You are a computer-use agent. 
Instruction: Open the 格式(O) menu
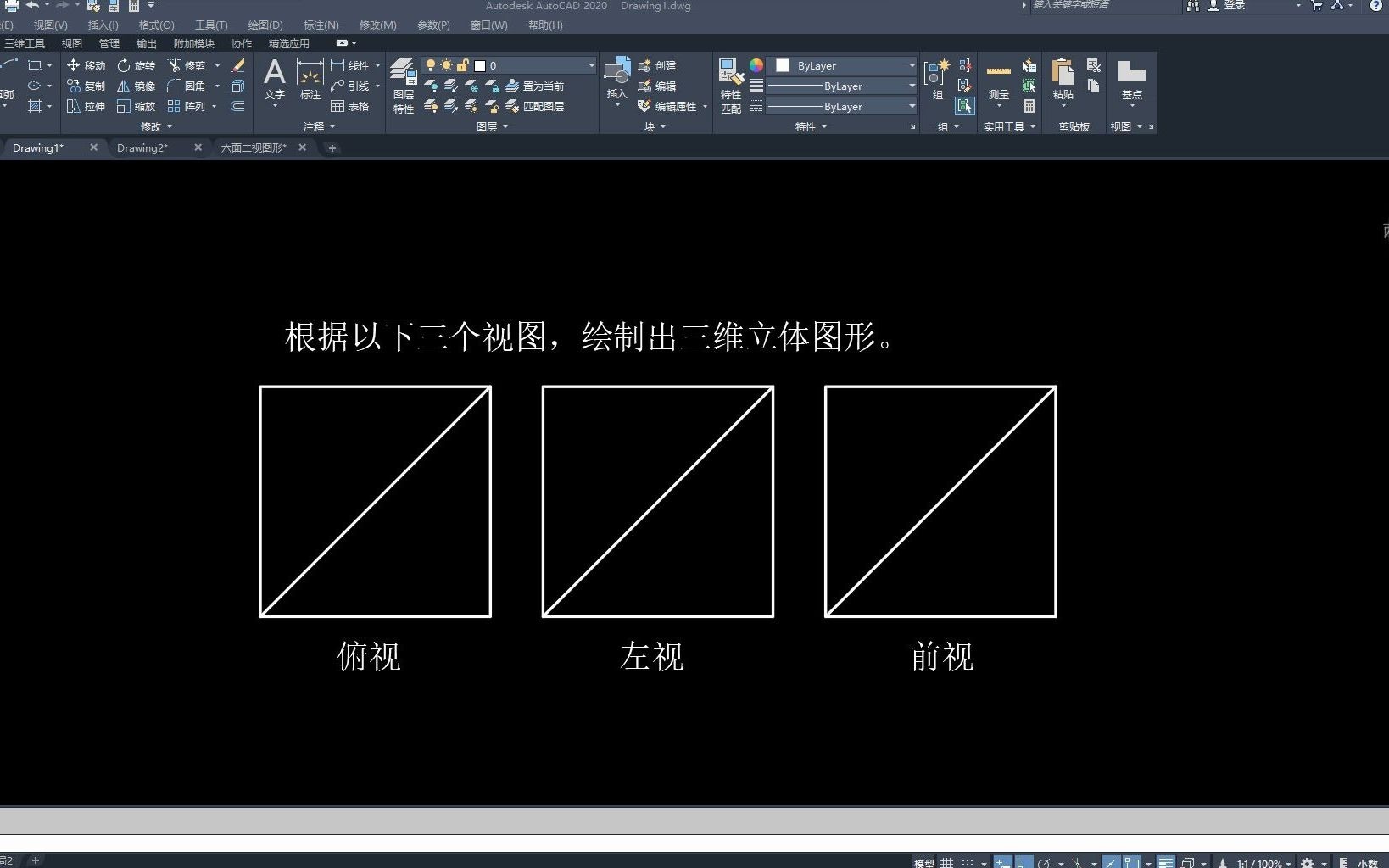coord(156,25)
